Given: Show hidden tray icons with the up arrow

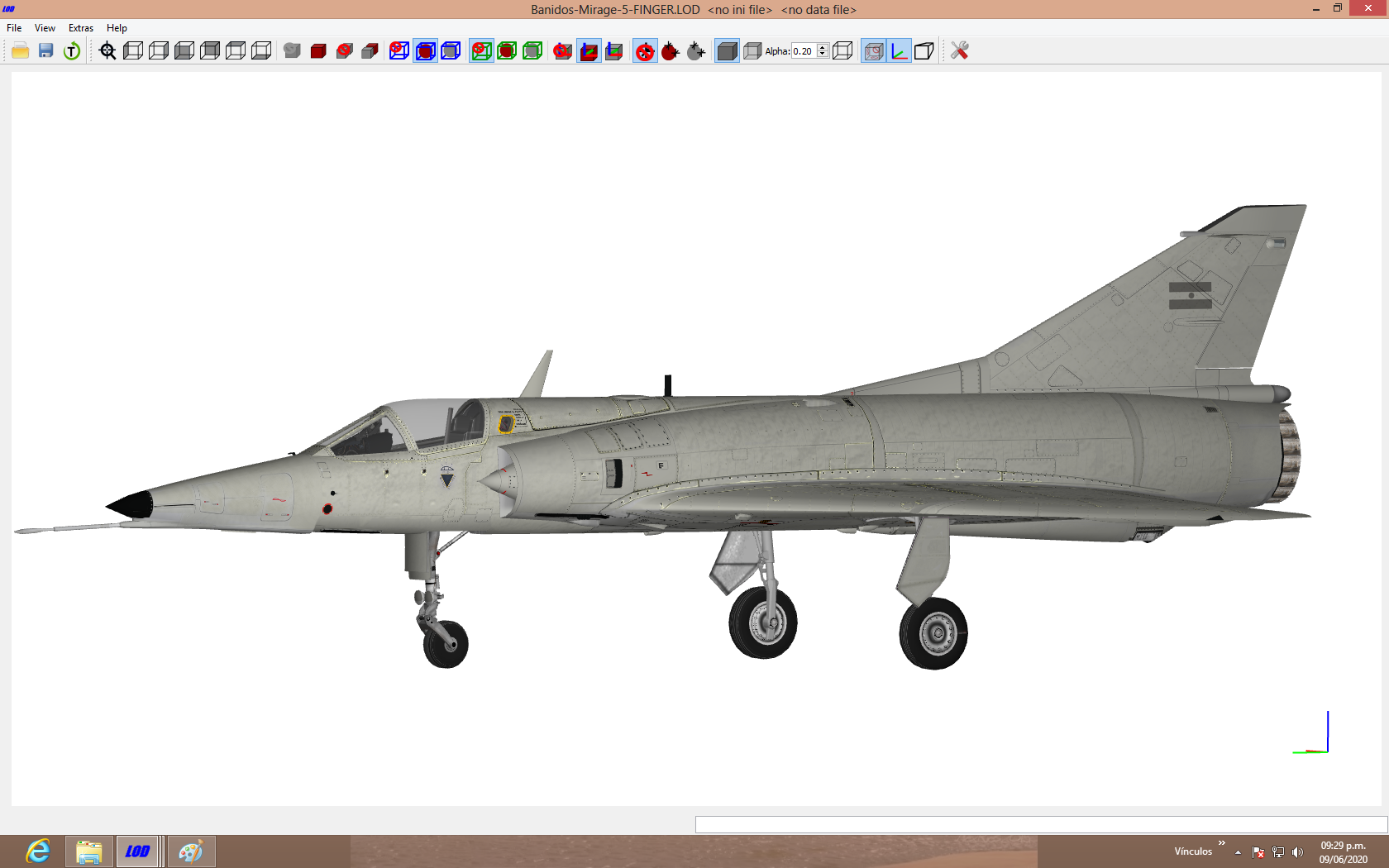Looking at the screenshot, I should click(x=1238, y=852).
